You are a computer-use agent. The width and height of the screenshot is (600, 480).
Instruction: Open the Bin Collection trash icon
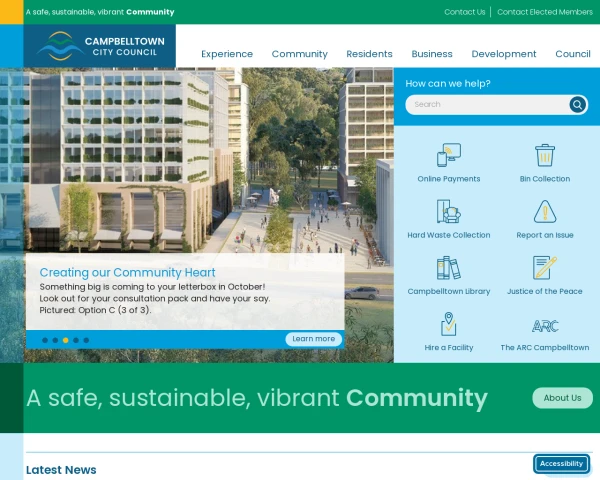tap(545, 155)
